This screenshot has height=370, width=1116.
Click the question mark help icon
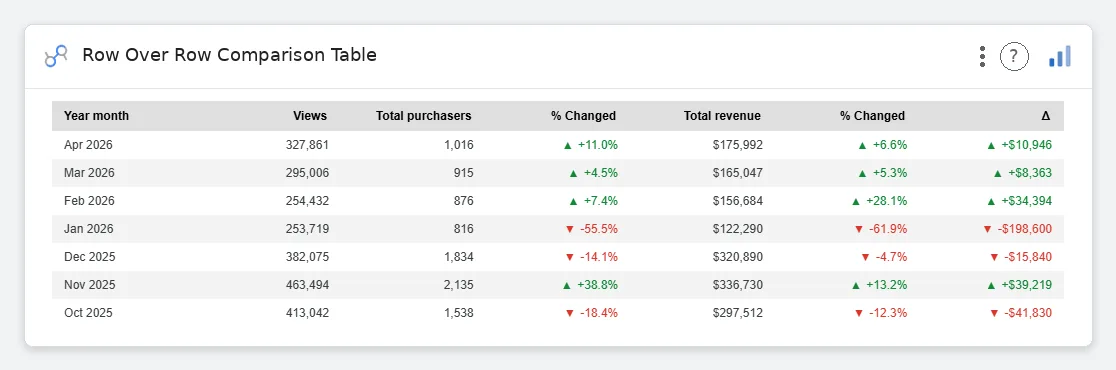(x=1014, y=56)
